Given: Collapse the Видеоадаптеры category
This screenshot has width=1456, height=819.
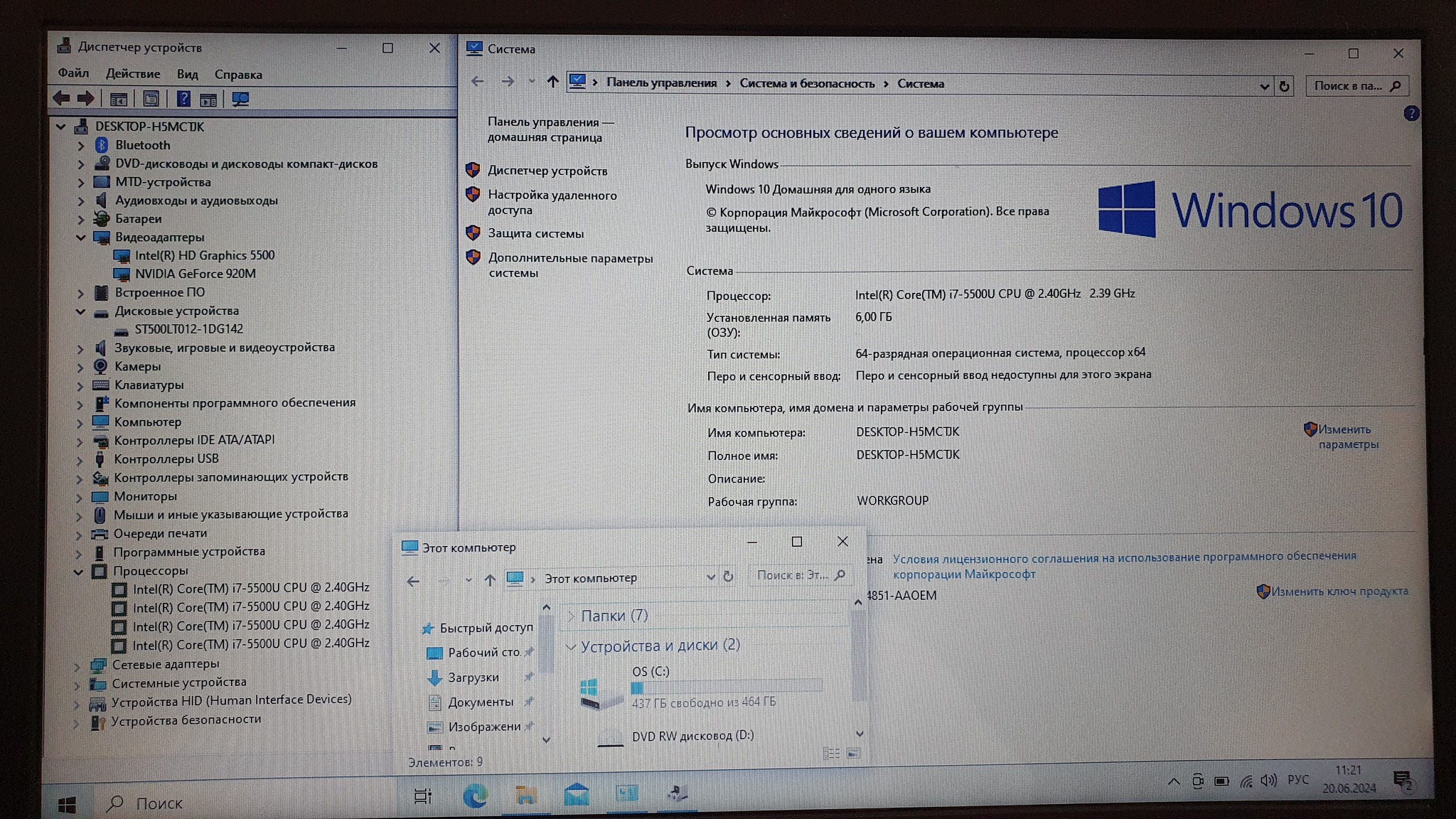Looking at the screenshot, I should pos(80,237).
